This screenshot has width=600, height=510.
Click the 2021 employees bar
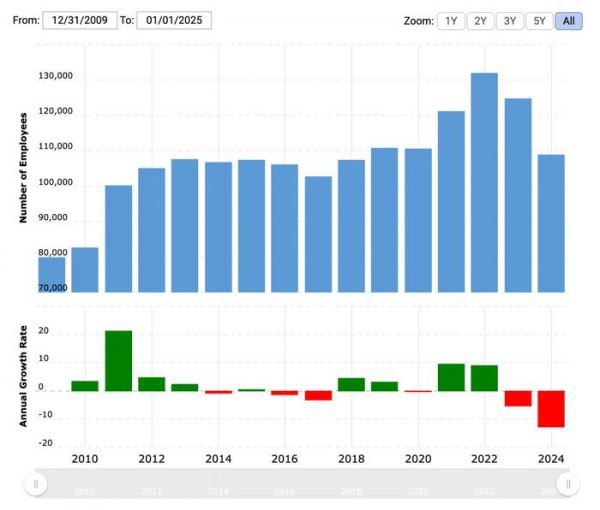pyautogui.click(x=451, y=201)
